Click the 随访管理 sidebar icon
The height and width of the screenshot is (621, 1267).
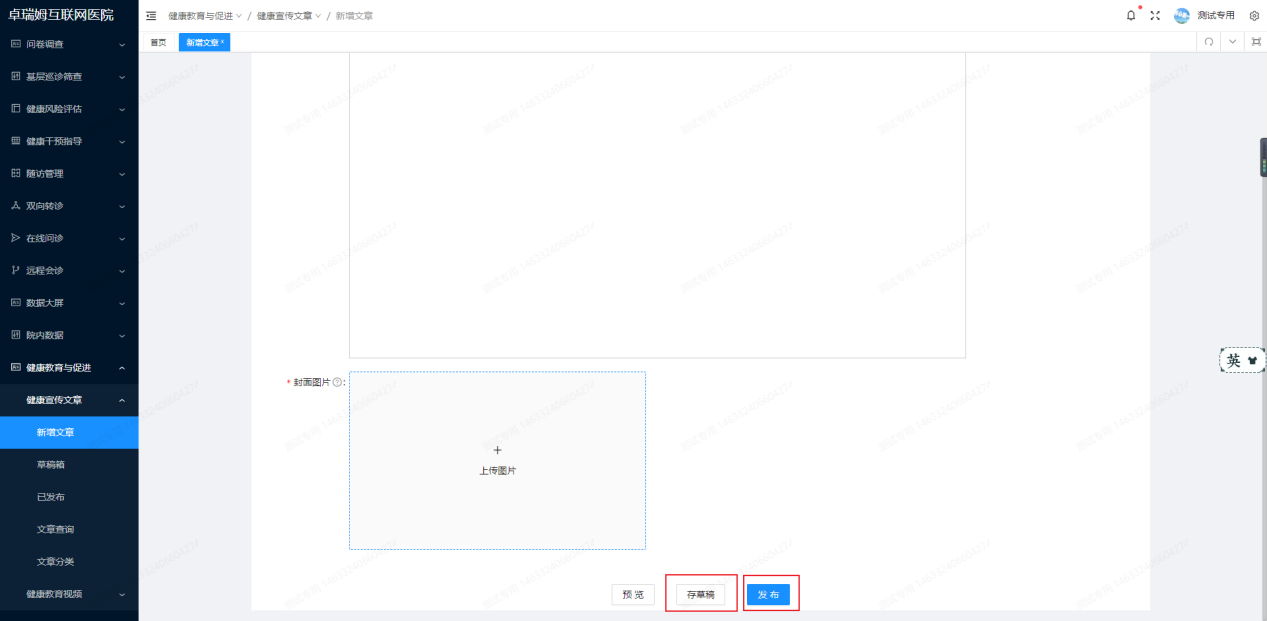(15, 173)
